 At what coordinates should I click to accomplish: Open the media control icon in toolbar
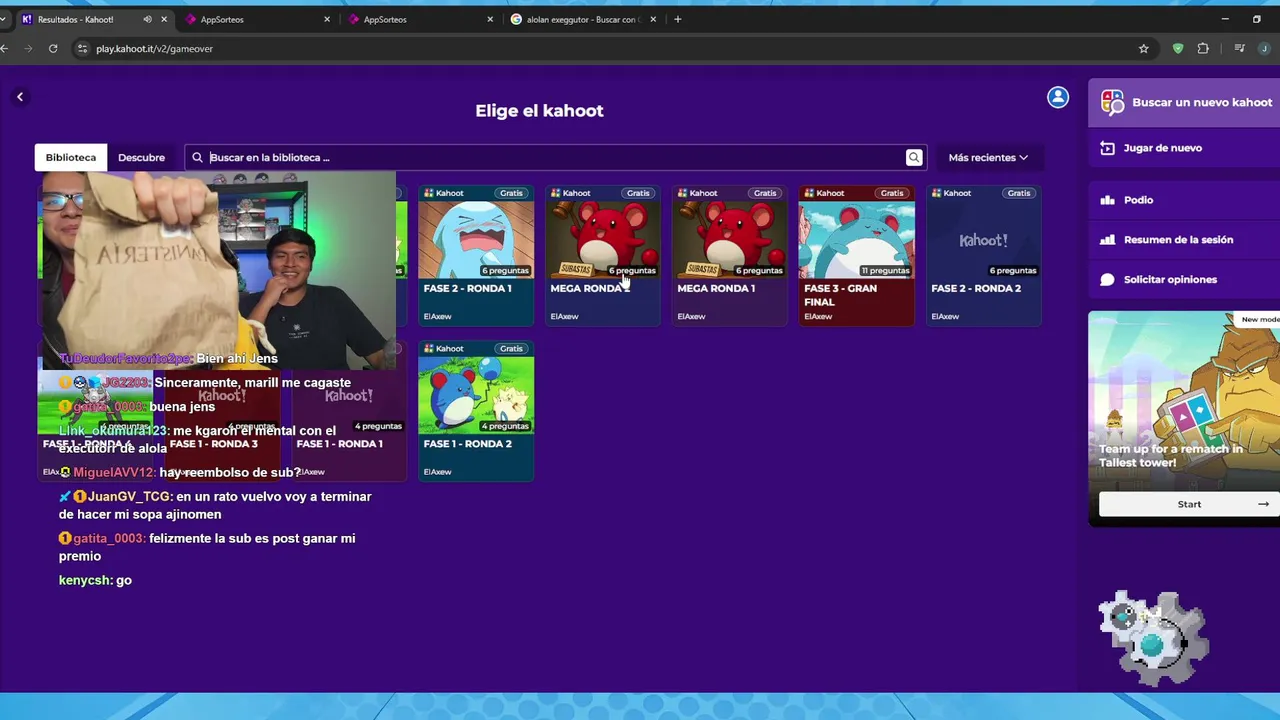pyautogui.click(x=1240, y=48)
